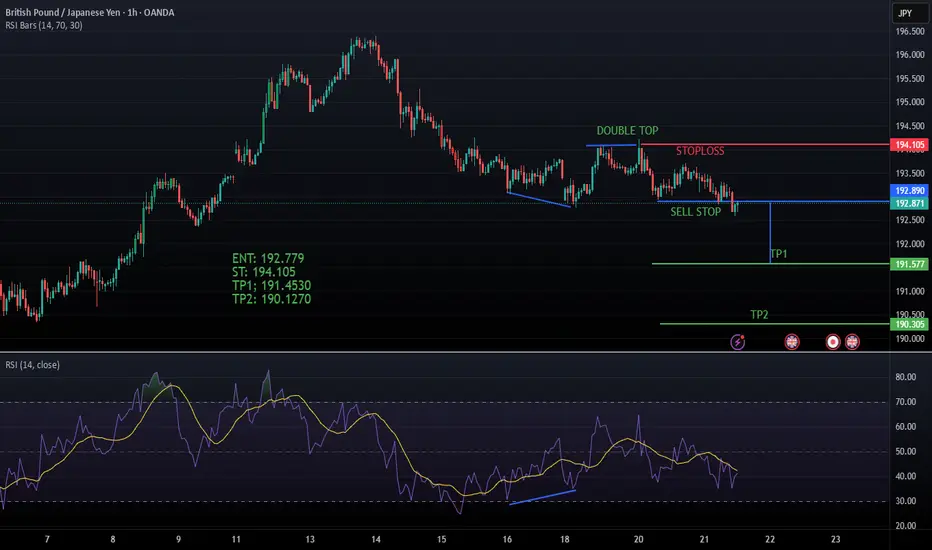Select the SELL STOP text annotation
This screenshot has width=932, height=550.
click(x=695, y=212)
